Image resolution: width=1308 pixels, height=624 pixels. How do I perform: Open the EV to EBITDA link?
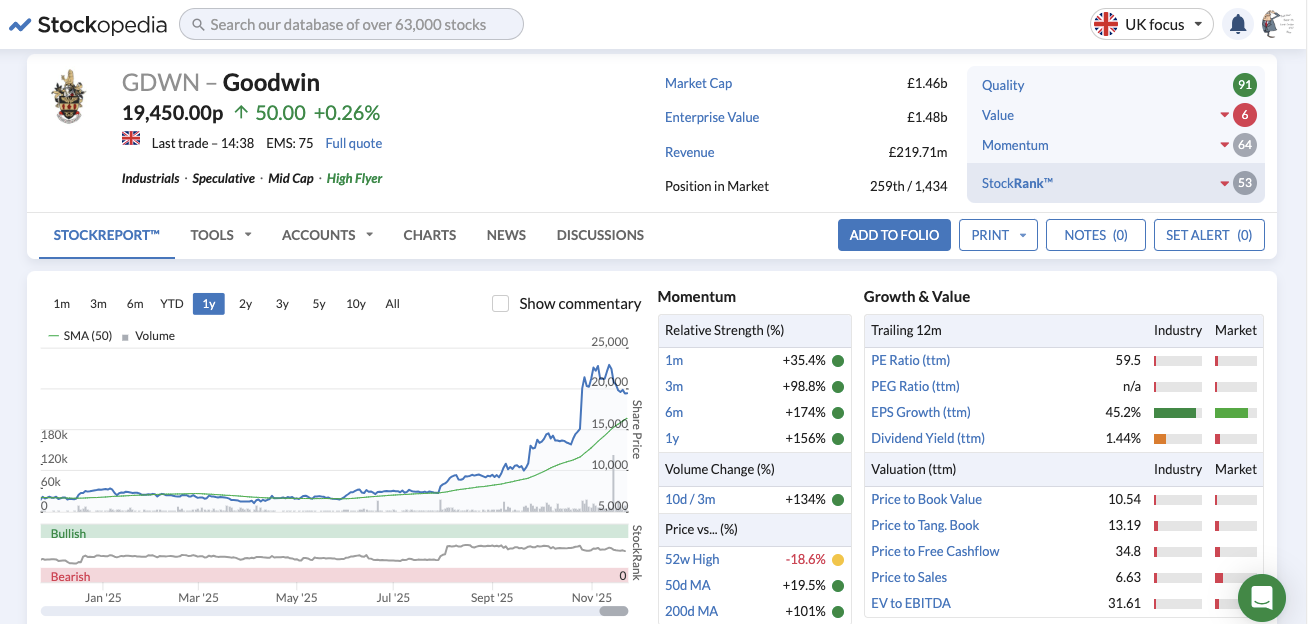(911, 603)
